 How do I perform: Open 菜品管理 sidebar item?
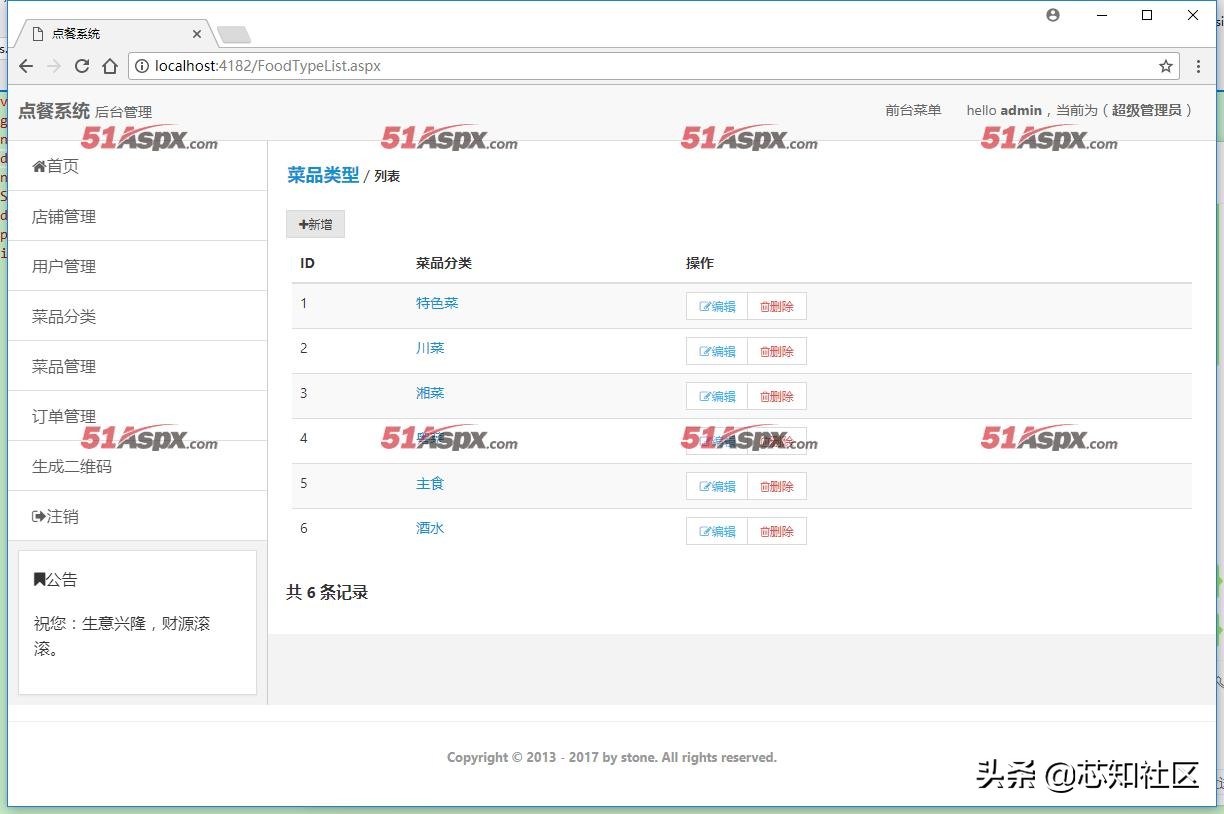(138, 366)
